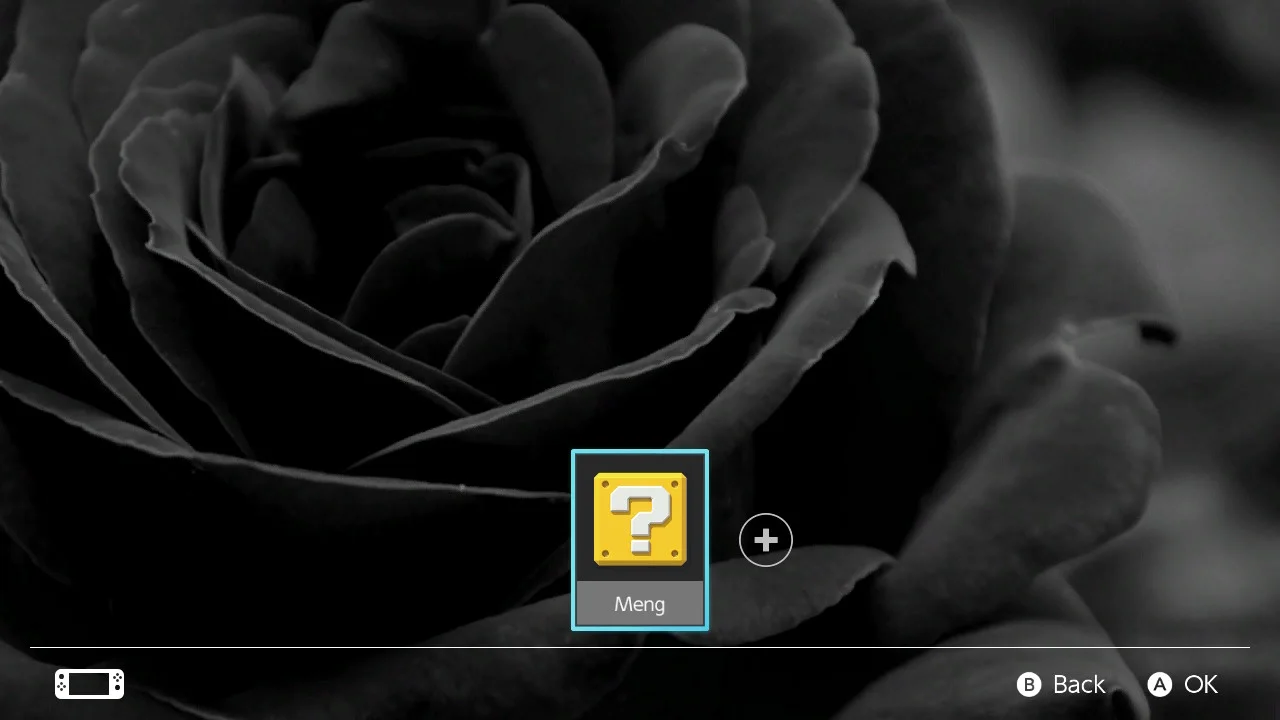Click the circled A button glyph
1280x720 pixels.
pos(1159,684)
